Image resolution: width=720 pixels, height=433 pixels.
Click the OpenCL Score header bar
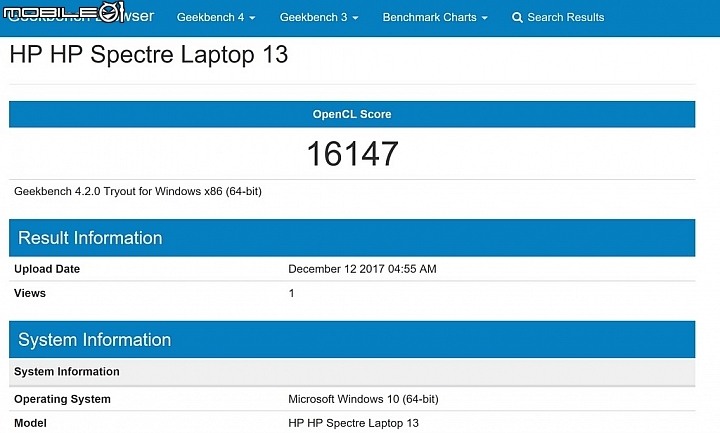point(352,114)
